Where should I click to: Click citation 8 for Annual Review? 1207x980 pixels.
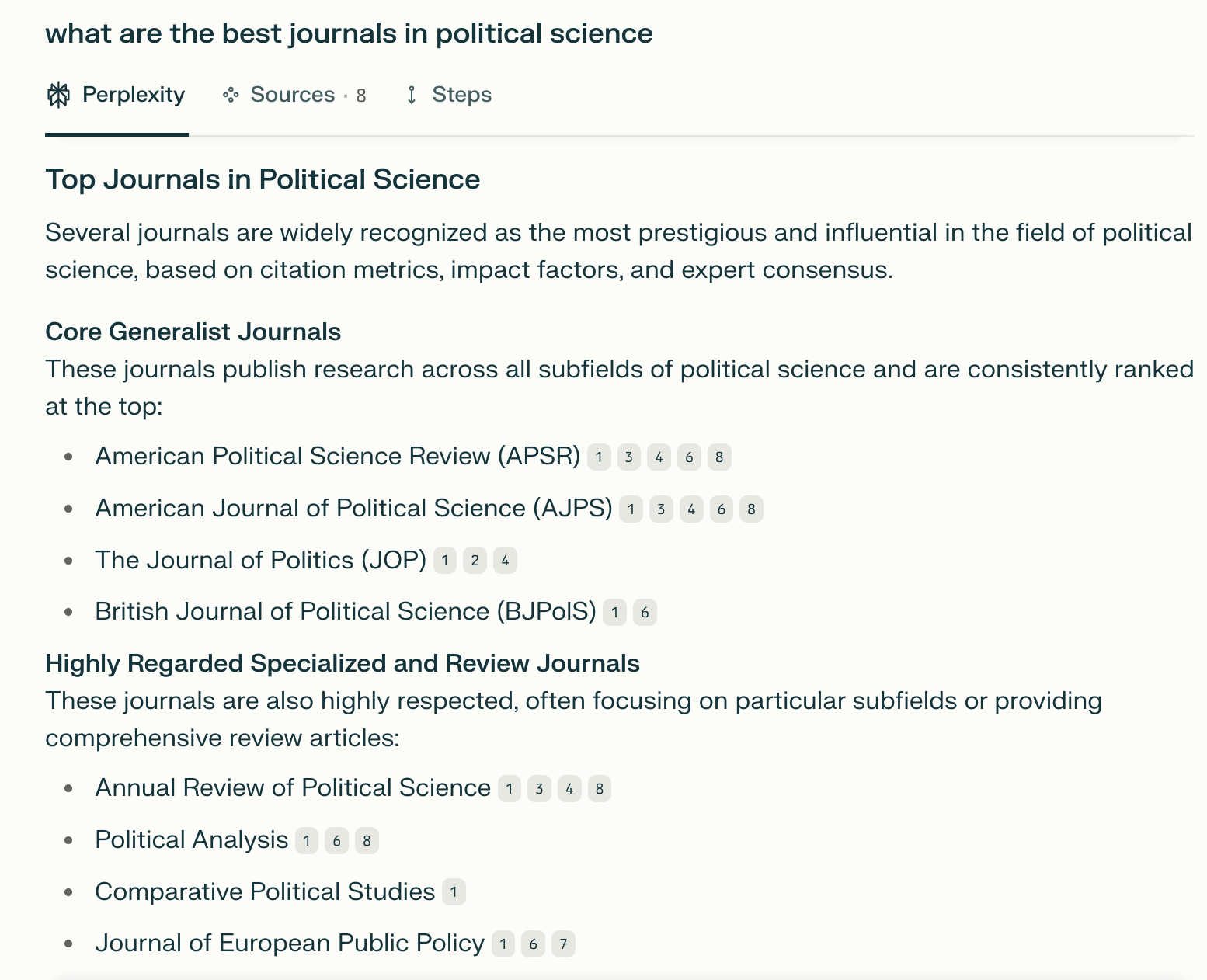[x=599, y=789]
